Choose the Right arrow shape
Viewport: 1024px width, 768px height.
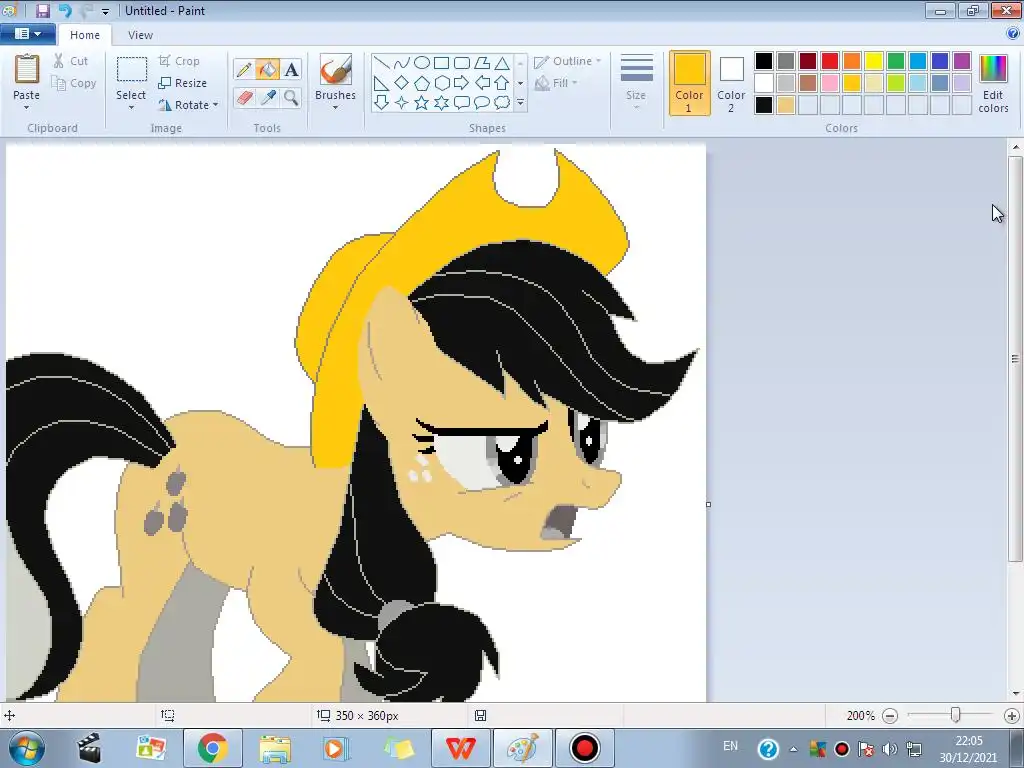pyautogui.click(x=462, y=83)
